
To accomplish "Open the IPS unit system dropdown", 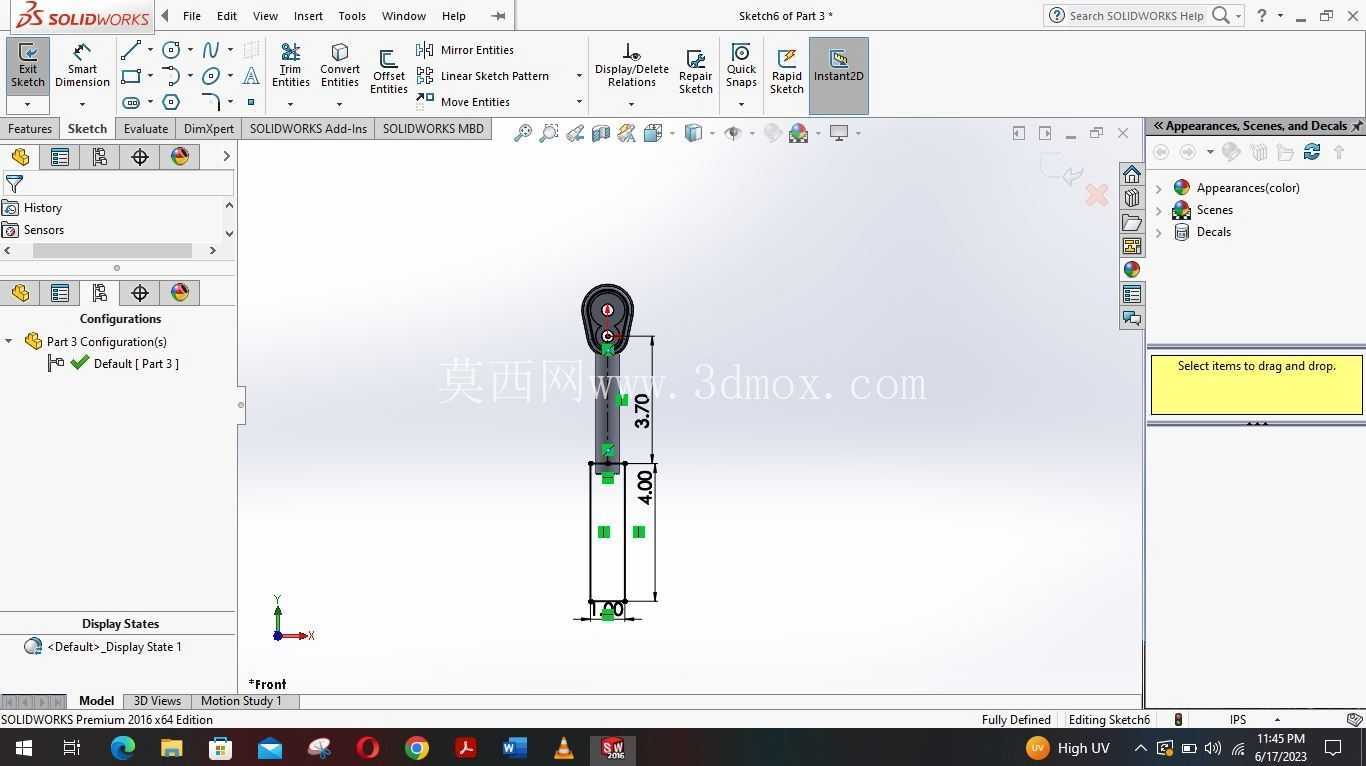I will click(x=1277, y=720).
